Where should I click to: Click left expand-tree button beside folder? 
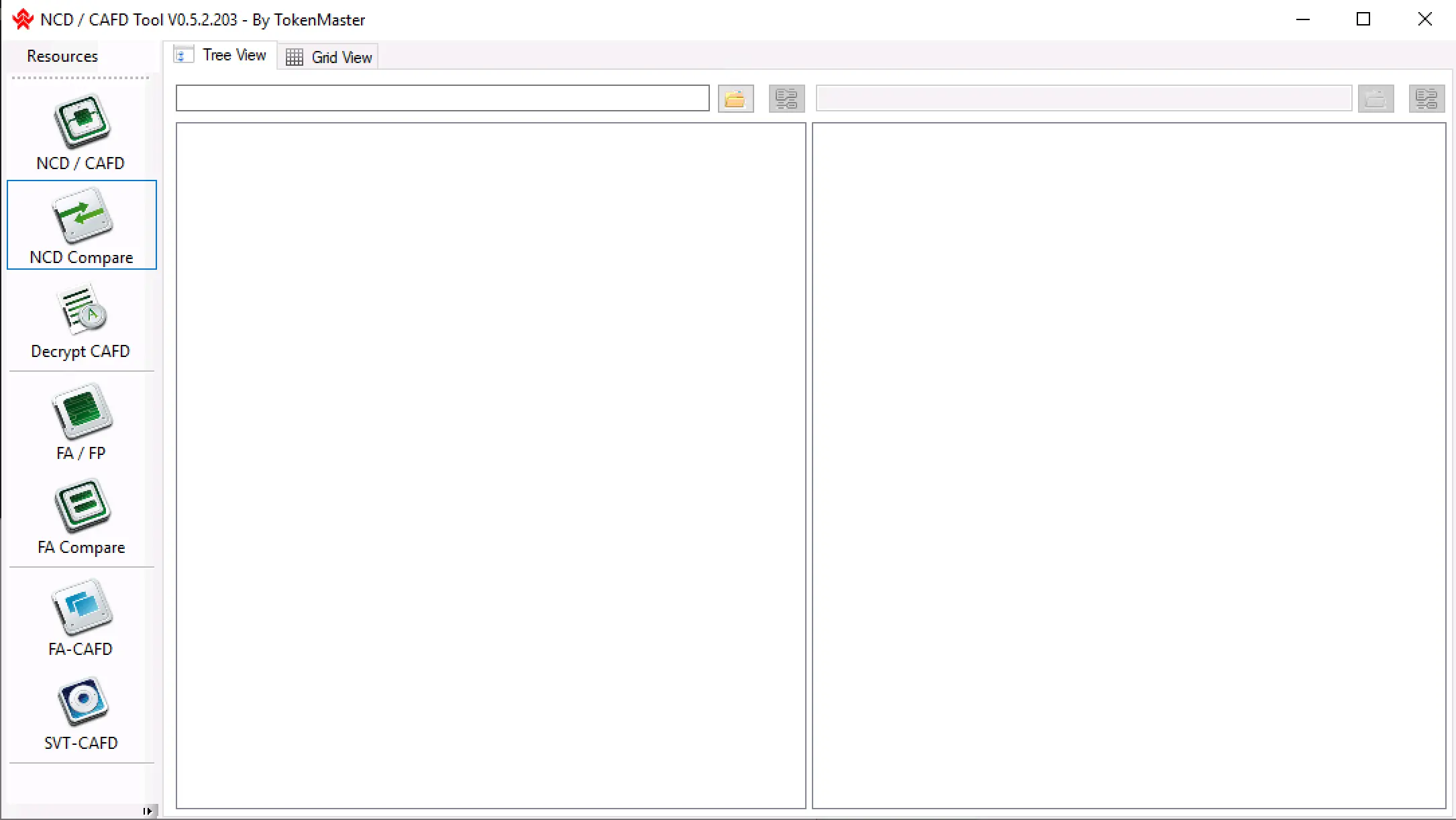click(786, 99)
